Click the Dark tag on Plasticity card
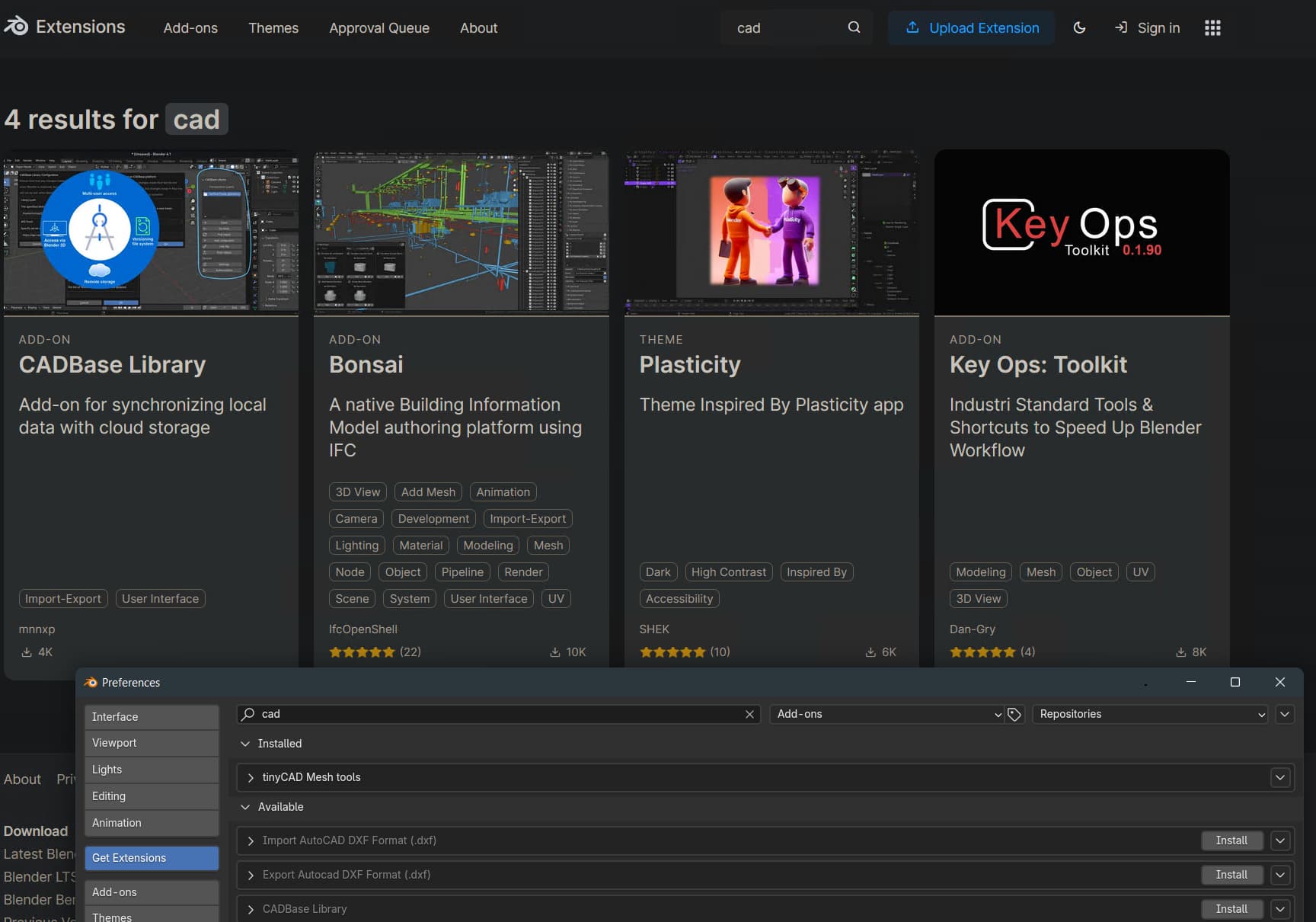This screenshot has width=1316, height=922. (x=658, y=572)
